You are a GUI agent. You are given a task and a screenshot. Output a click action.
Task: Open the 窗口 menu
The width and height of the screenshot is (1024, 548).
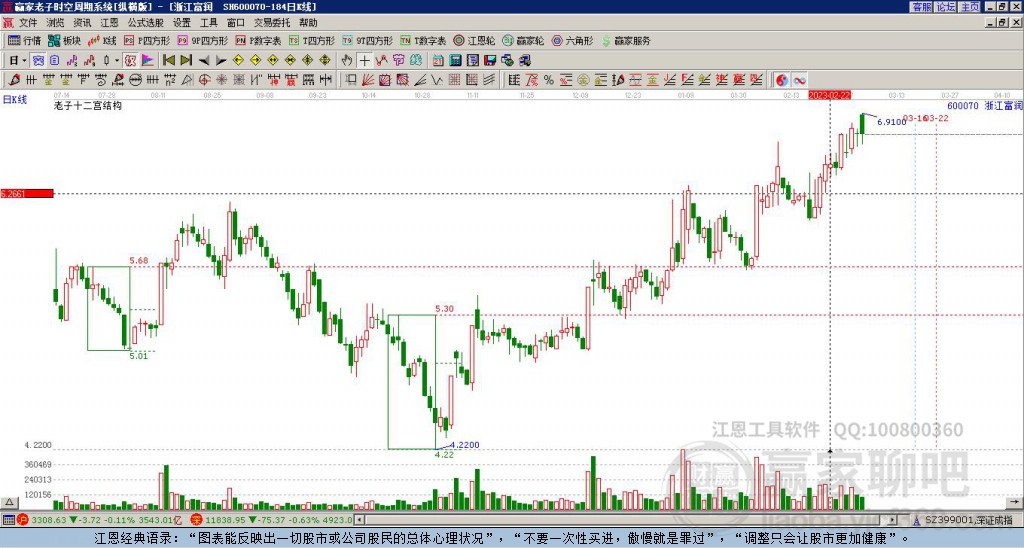[236, 23]
